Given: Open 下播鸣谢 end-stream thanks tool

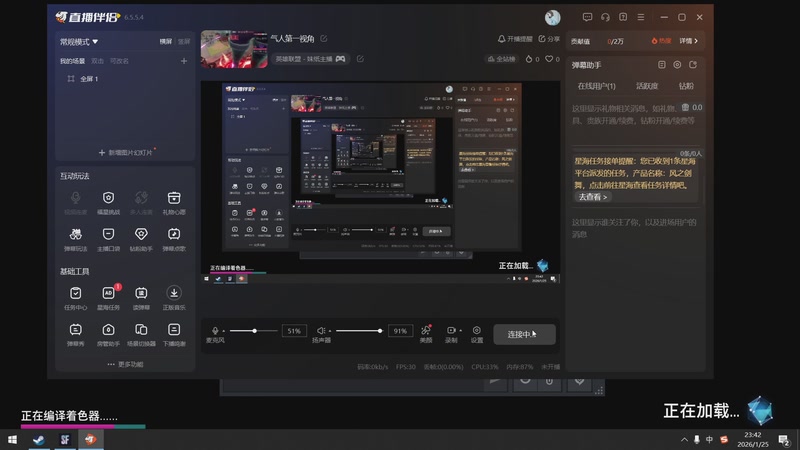Looking at the screenshot, I should [174, 334].
